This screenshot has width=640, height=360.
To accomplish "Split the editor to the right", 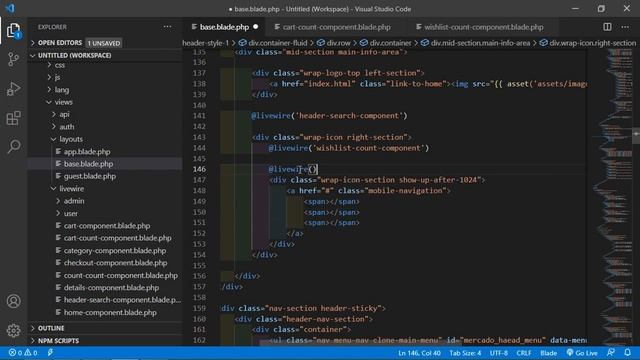I will point(607,27).
